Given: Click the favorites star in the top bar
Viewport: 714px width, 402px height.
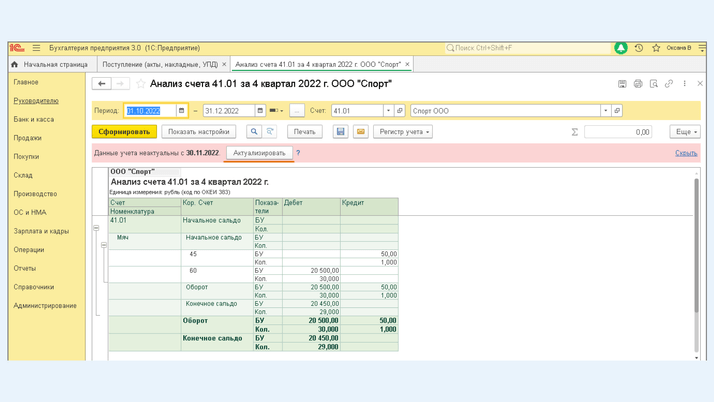Looking at the screenshot, I should pos(656,48).
